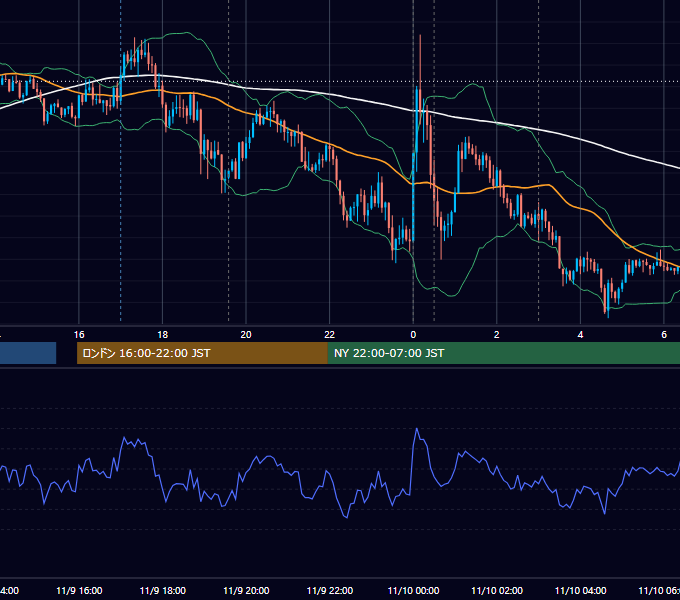Click the "4" hour label on price chart axis

click(580, 335)
